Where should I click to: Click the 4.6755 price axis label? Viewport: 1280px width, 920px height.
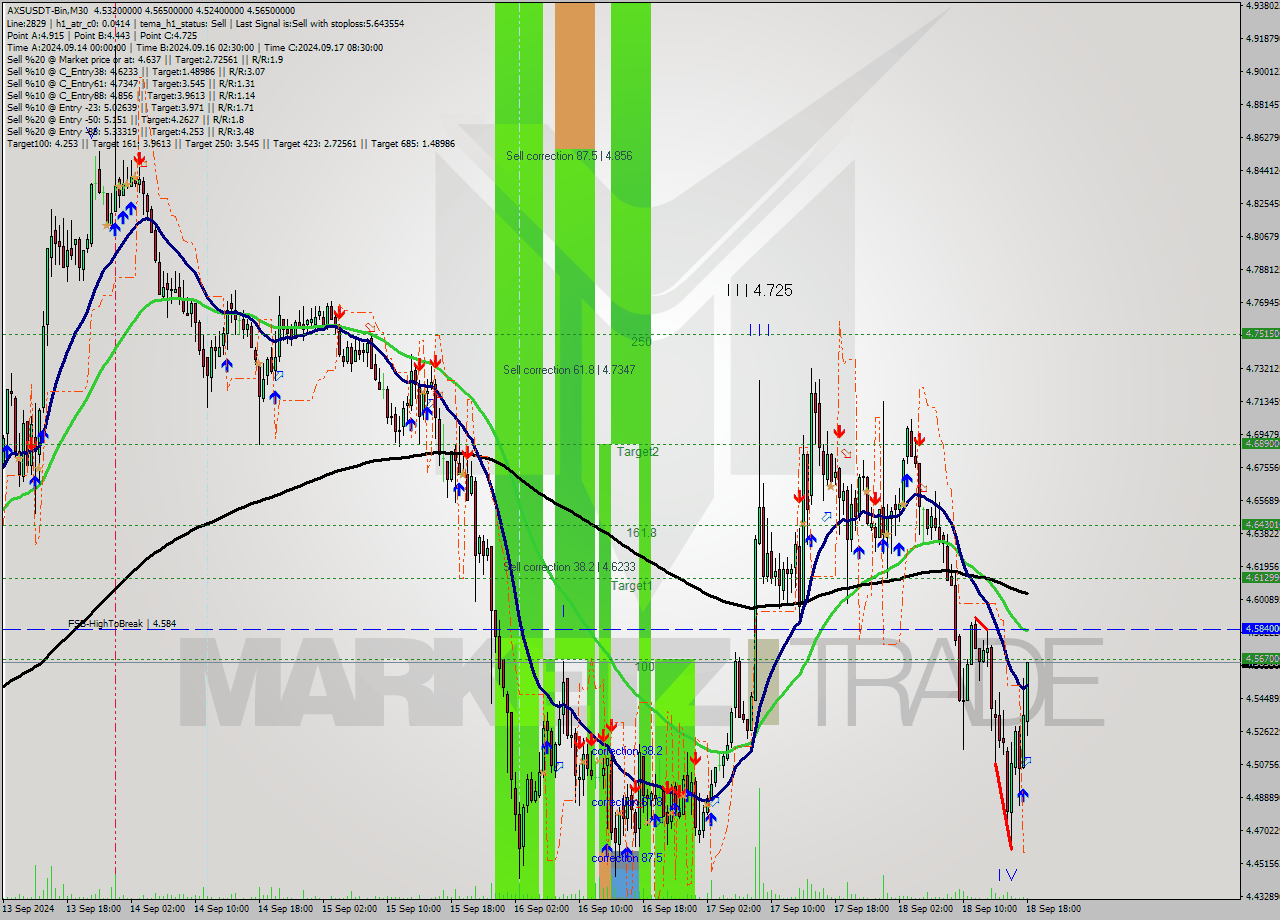pos(1263,467)
